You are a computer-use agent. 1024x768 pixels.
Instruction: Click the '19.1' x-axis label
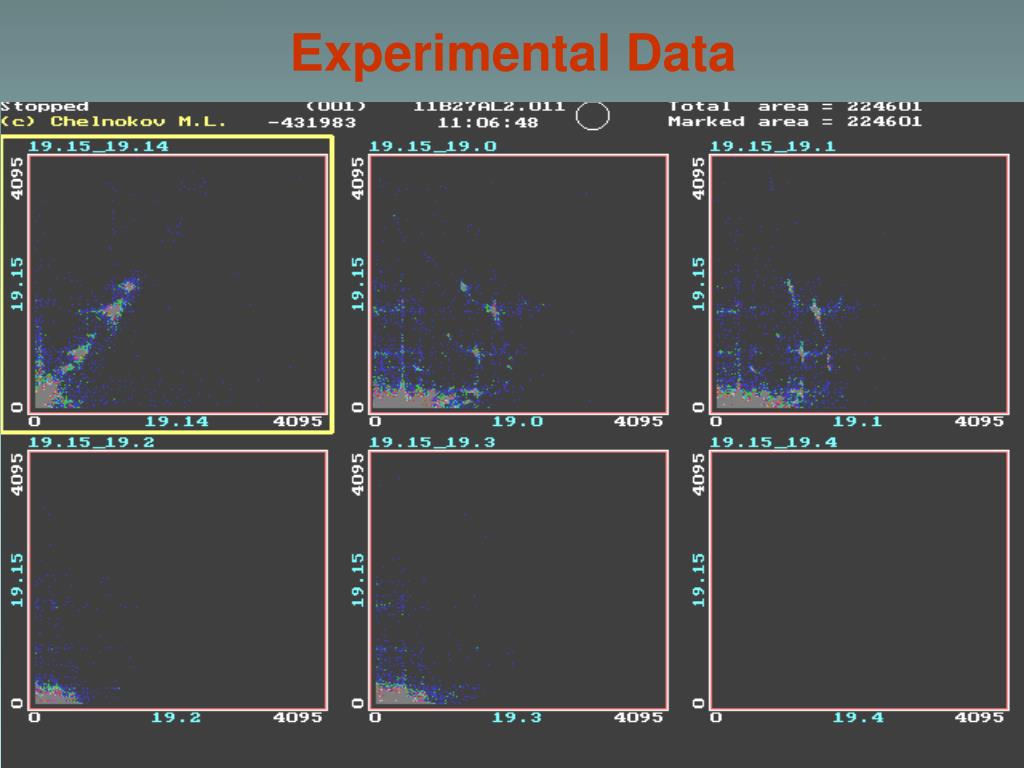857,422
